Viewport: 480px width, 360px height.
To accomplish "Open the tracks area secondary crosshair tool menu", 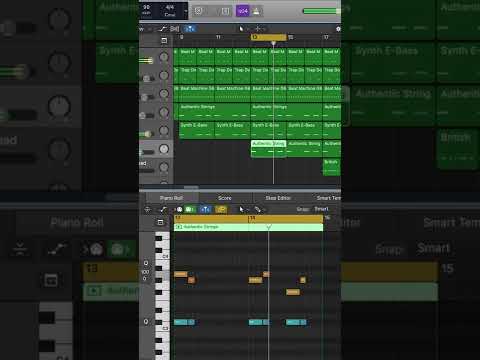I will point(258,29).
